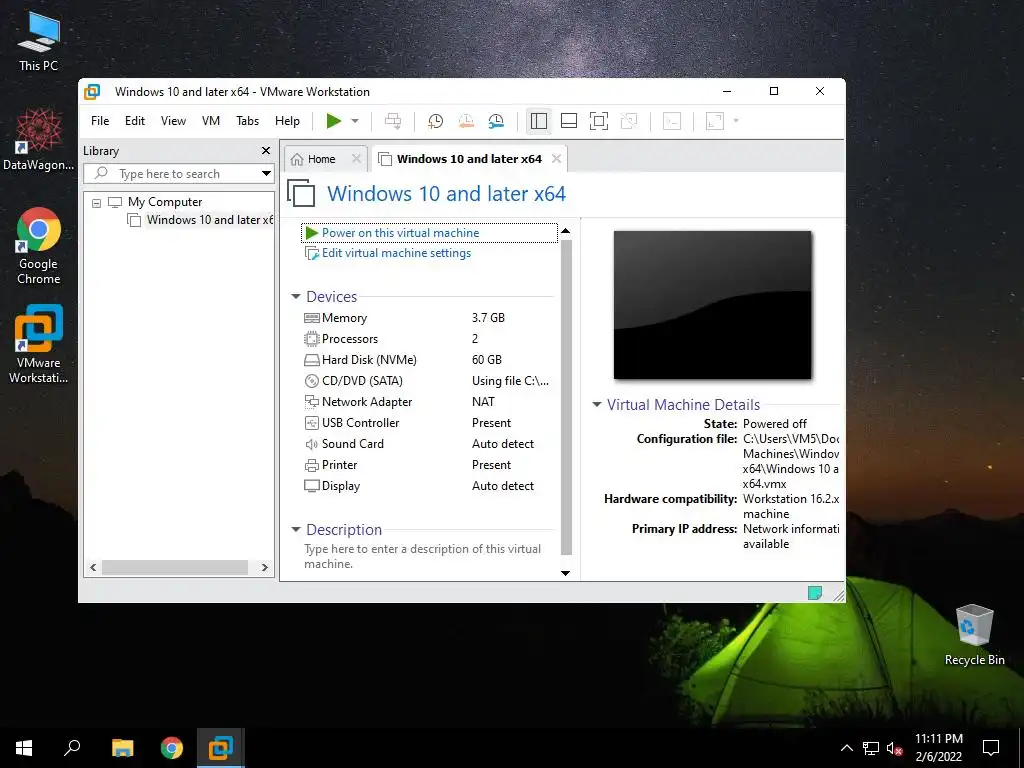Click the message log icon in status bar
This screenshot has height=768, width=1024.
[x=815, y=593]
